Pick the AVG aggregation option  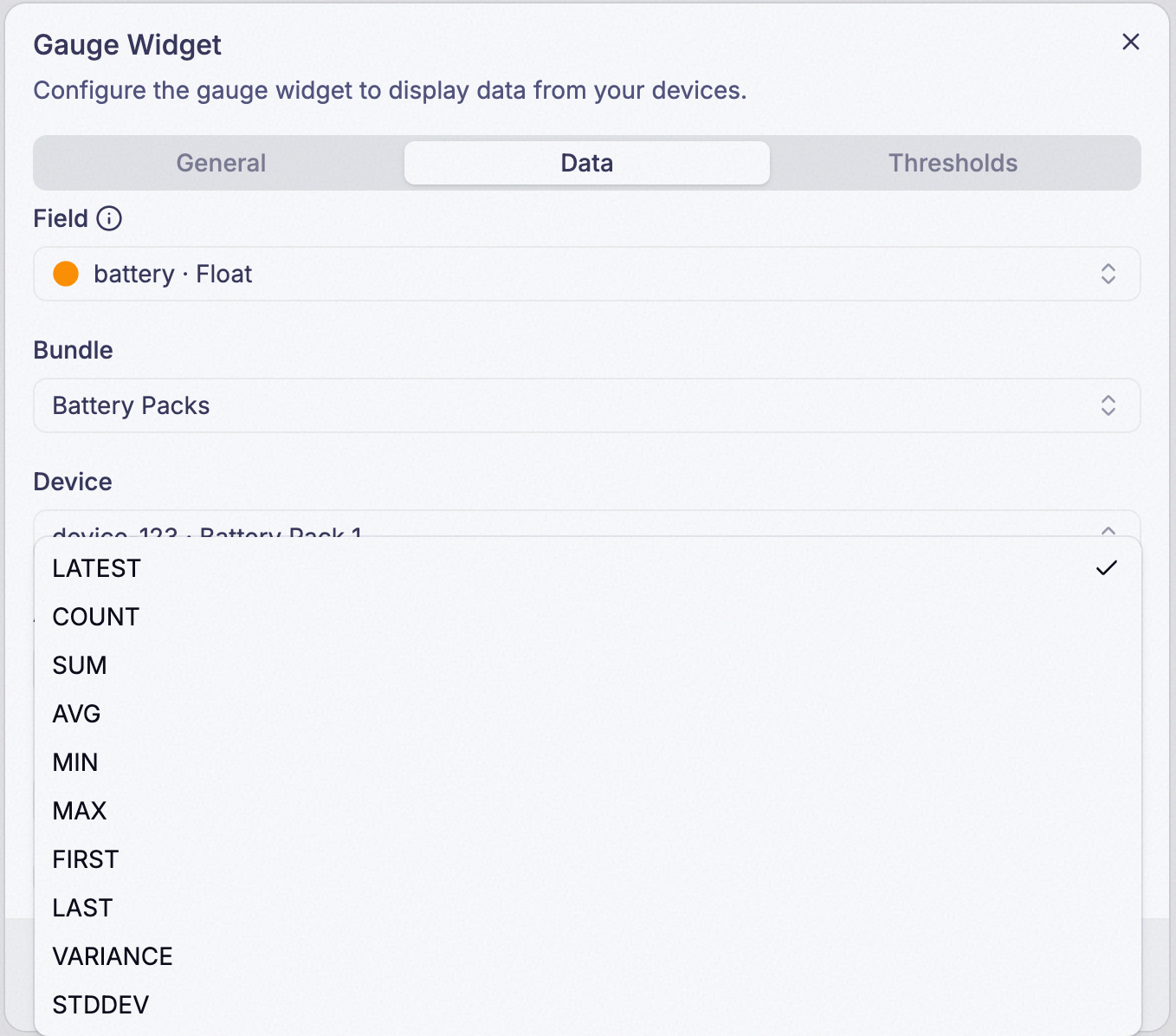pos(587,714)
